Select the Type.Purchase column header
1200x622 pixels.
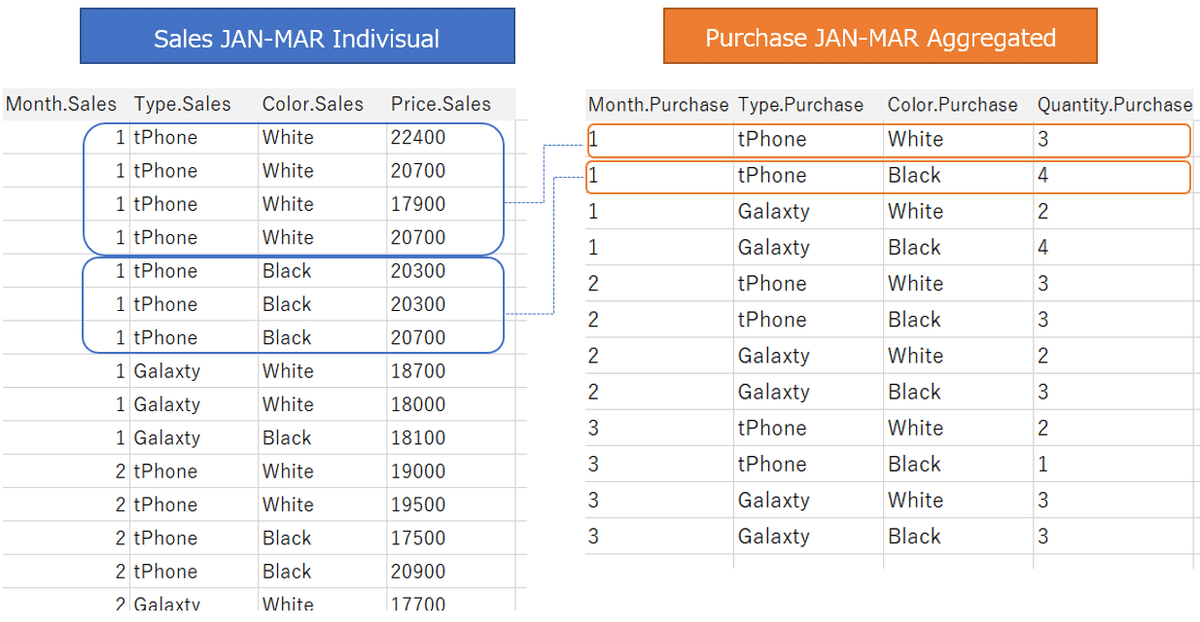coord(800,105)
